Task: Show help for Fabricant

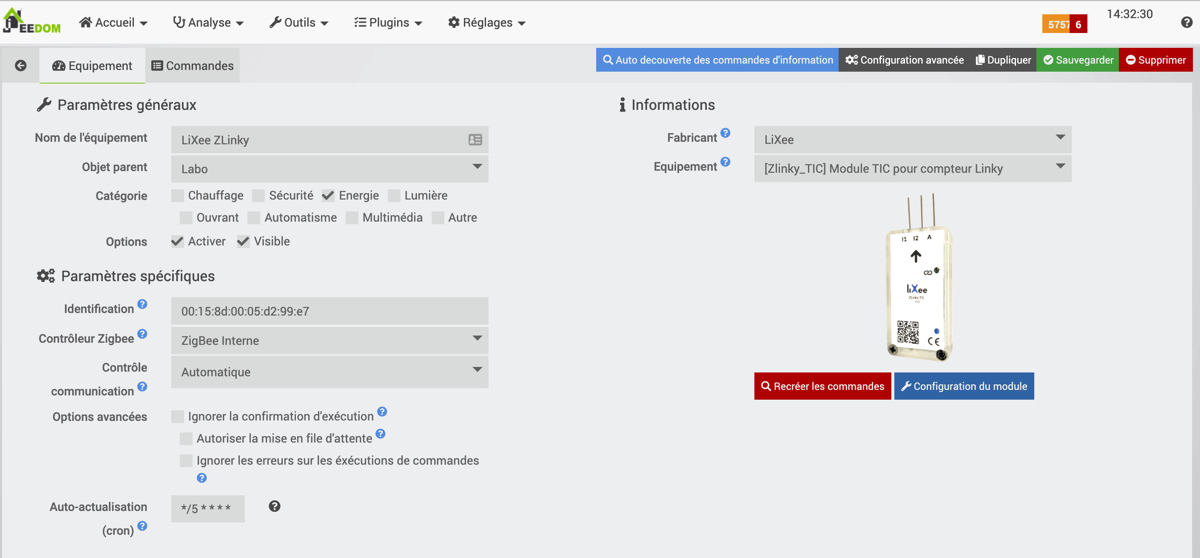Action: pos(726,133)
